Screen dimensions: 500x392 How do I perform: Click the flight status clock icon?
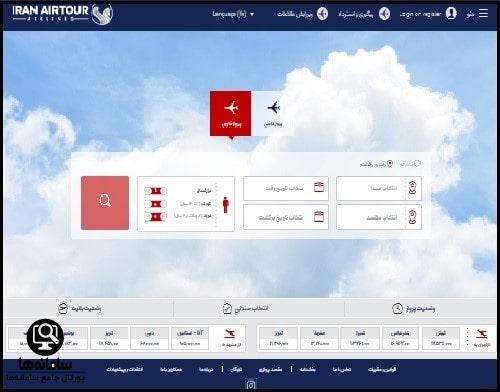(397, 309)
